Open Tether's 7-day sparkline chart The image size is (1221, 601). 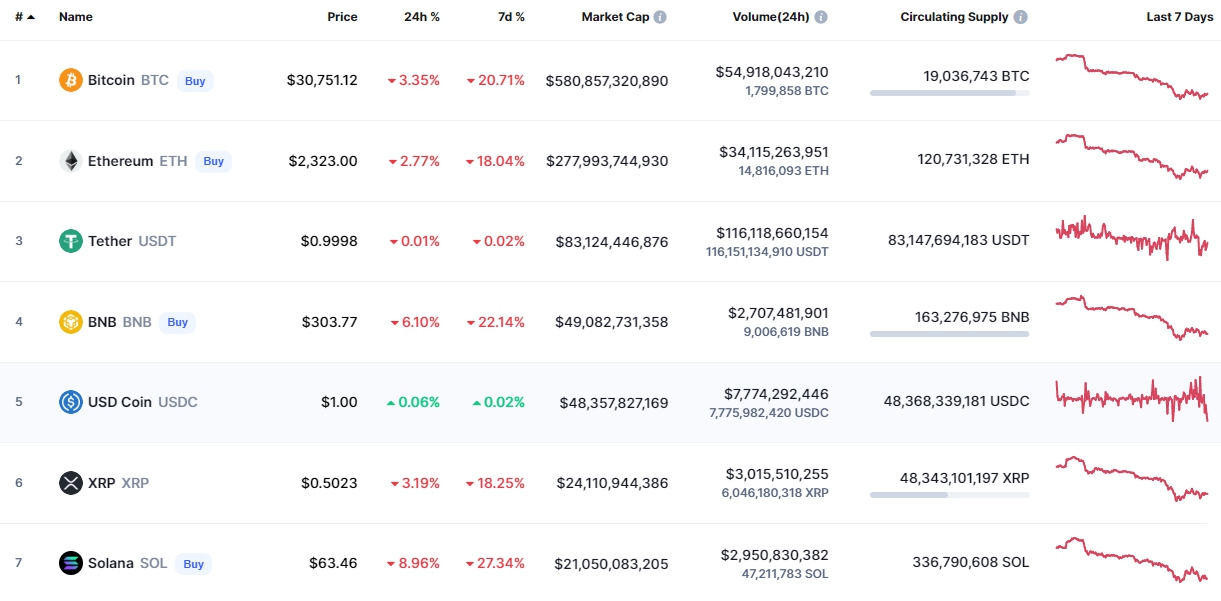1132,238
